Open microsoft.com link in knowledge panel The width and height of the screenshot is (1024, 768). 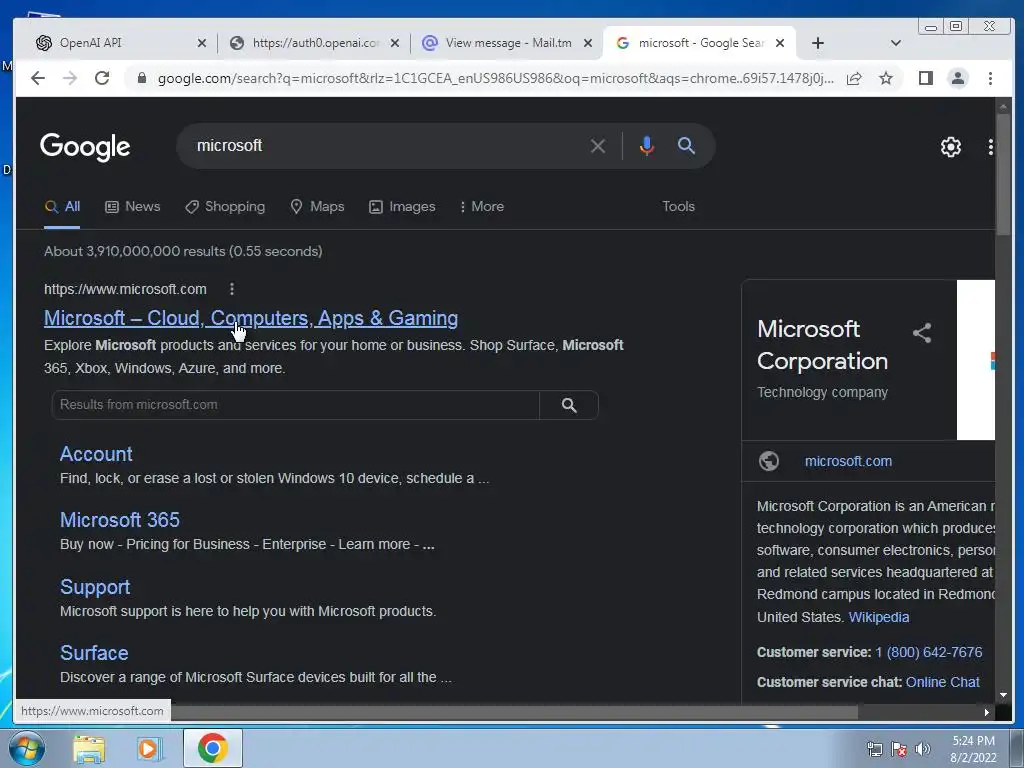click(848, 461)
